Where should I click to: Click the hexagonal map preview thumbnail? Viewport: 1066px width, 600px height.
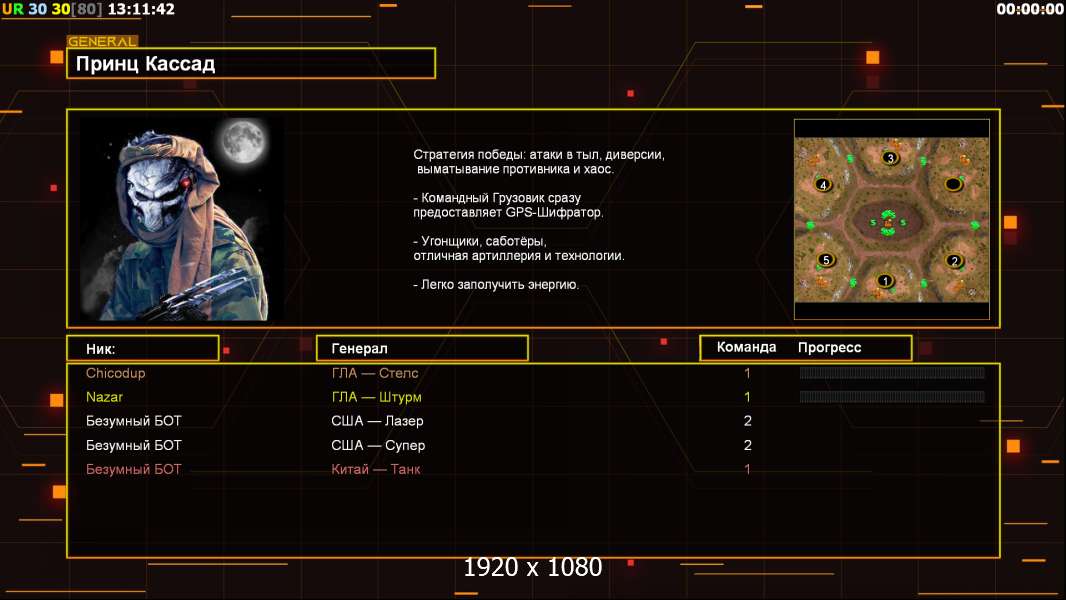pyautogui.click(x=892, y=219)
